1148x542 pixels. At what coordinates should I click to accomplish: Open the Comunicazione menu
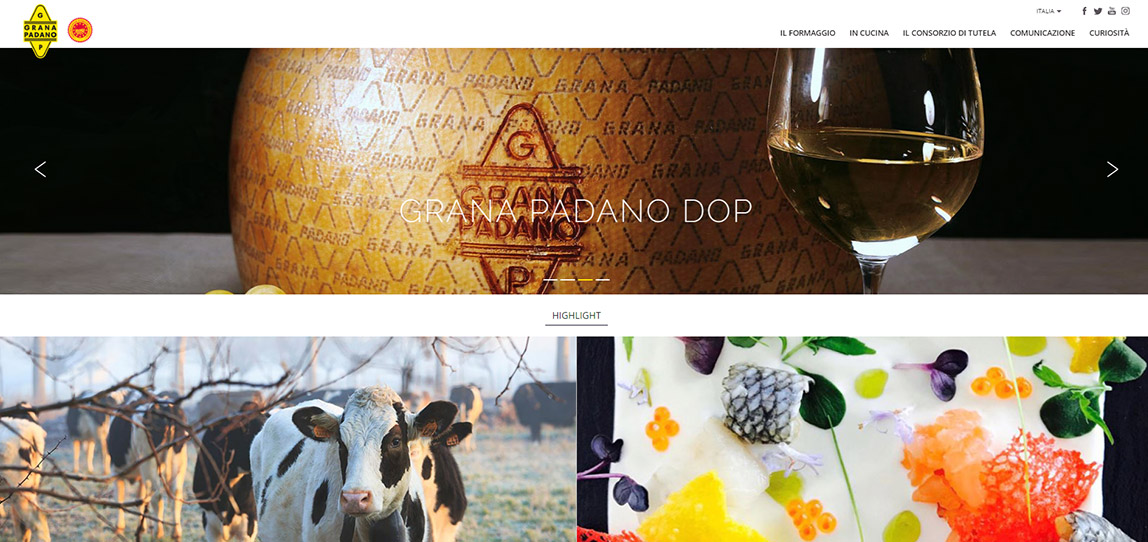click(1043, 33)
